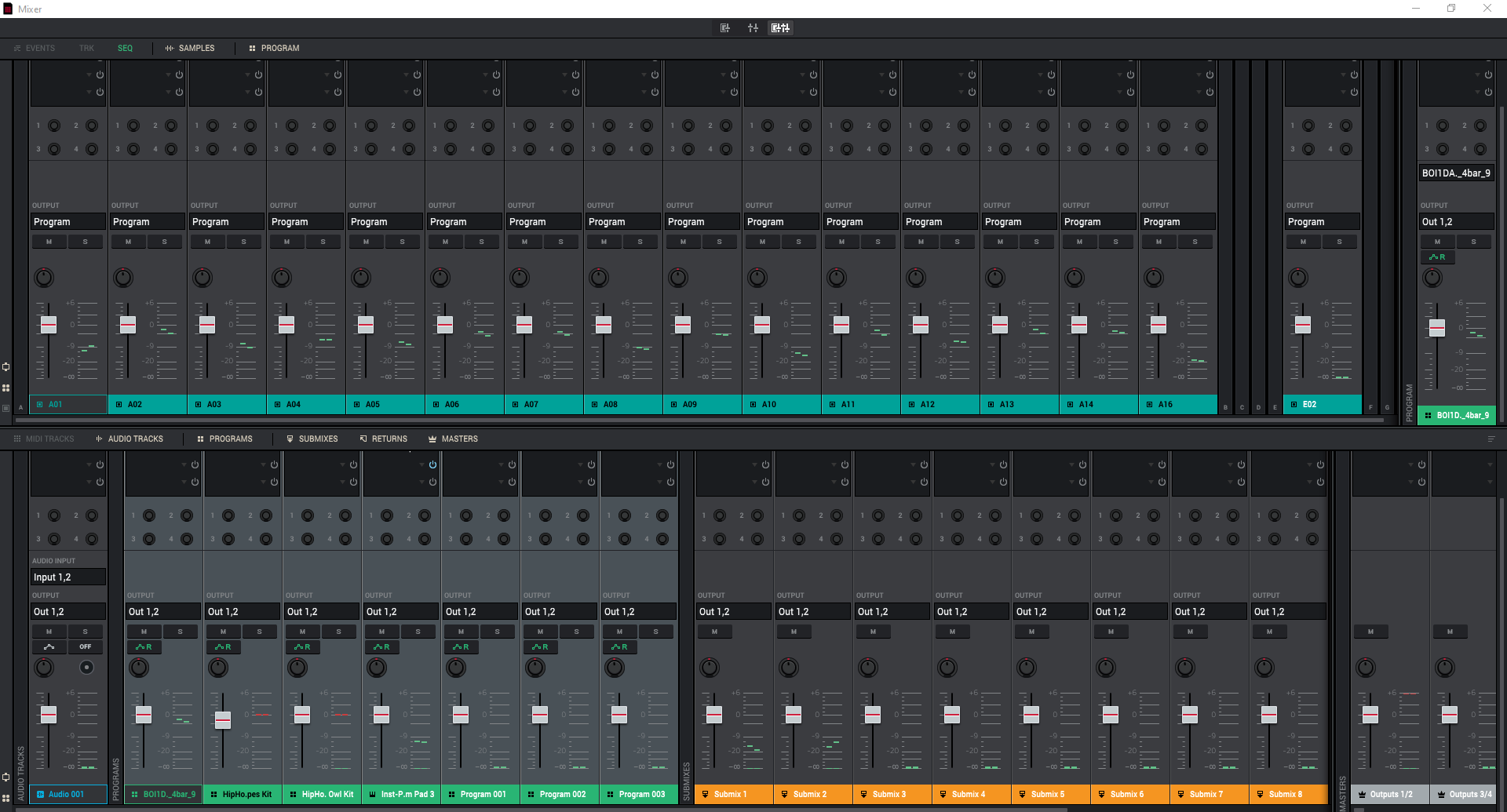Mute pad A01

pyautogui.click(x=49, y=242)
